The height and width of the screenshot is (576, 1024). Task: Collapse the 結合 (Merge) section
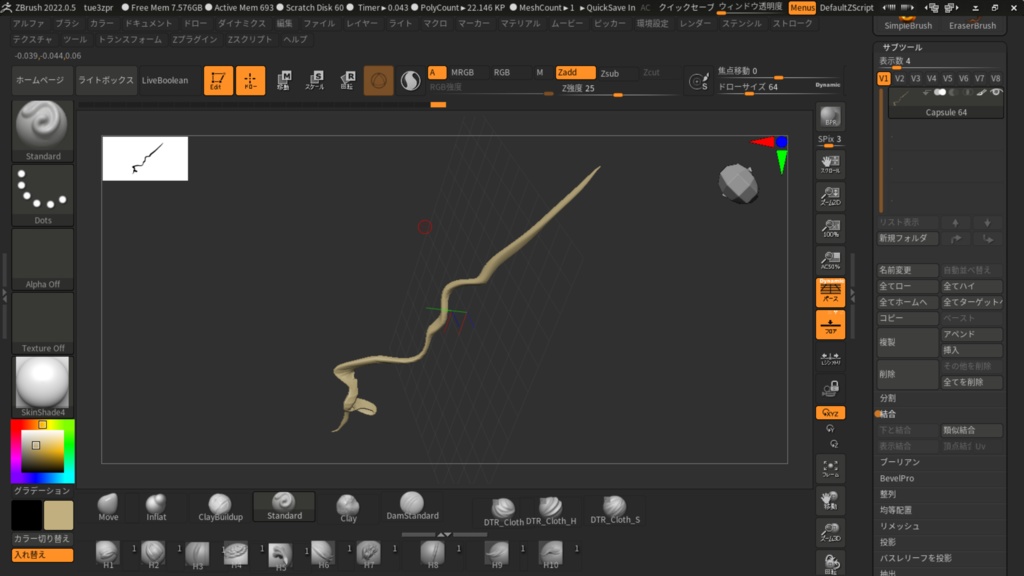click(888, 414)
